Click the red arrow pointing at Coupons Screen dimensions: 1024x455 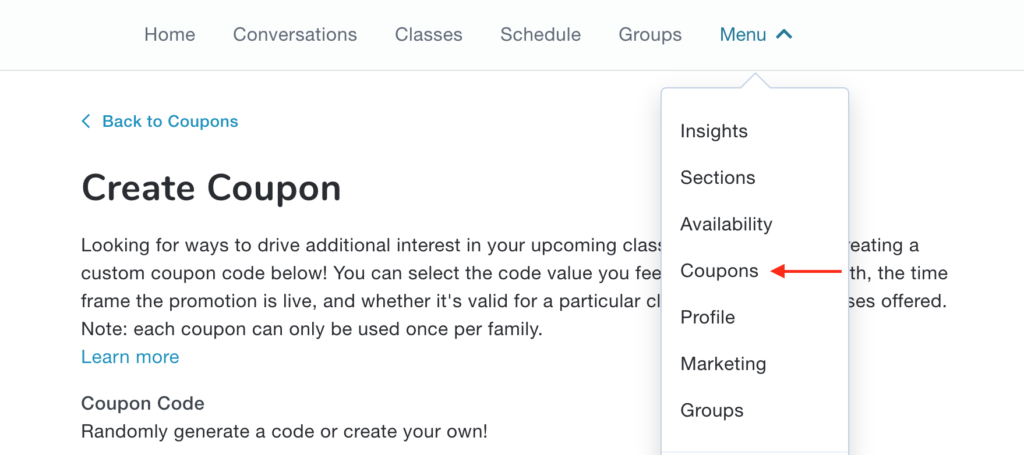[809, 271]
